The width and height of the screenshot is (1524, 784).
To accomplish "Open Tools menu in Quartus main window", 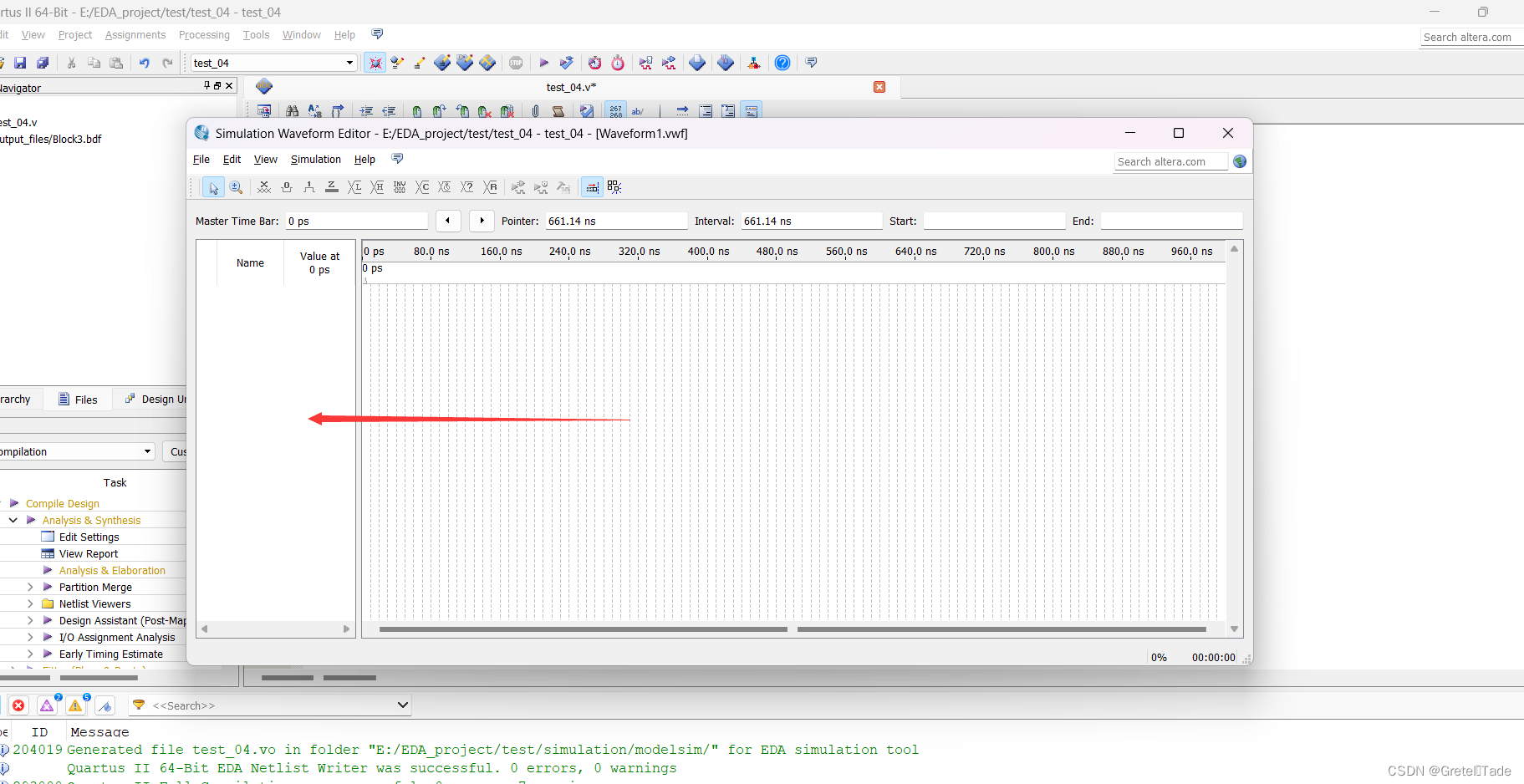I will pos(256,35).
